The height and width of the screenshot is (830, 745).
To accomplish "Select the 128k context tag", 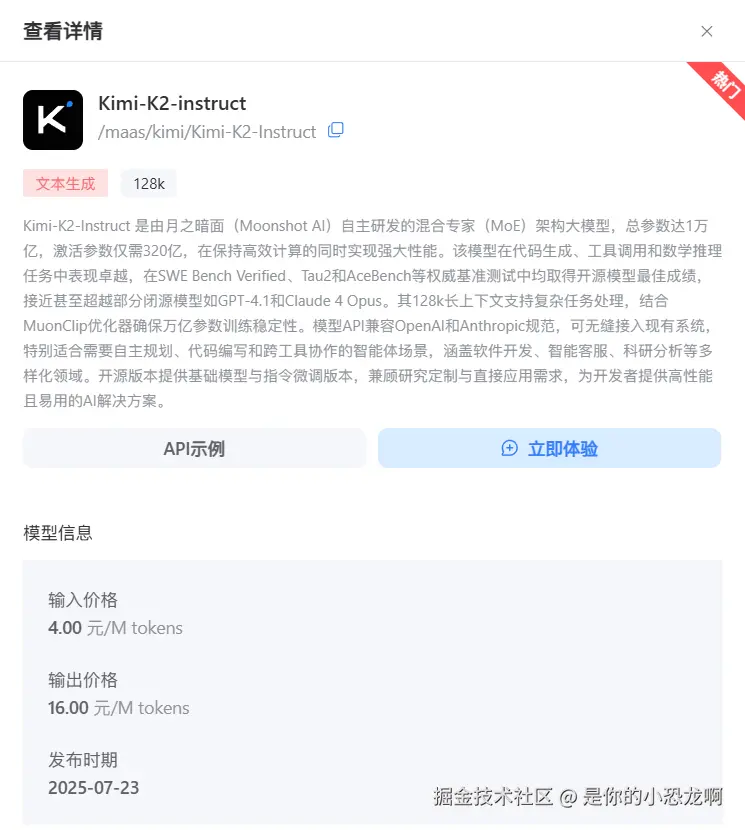I will pos(149,183).
